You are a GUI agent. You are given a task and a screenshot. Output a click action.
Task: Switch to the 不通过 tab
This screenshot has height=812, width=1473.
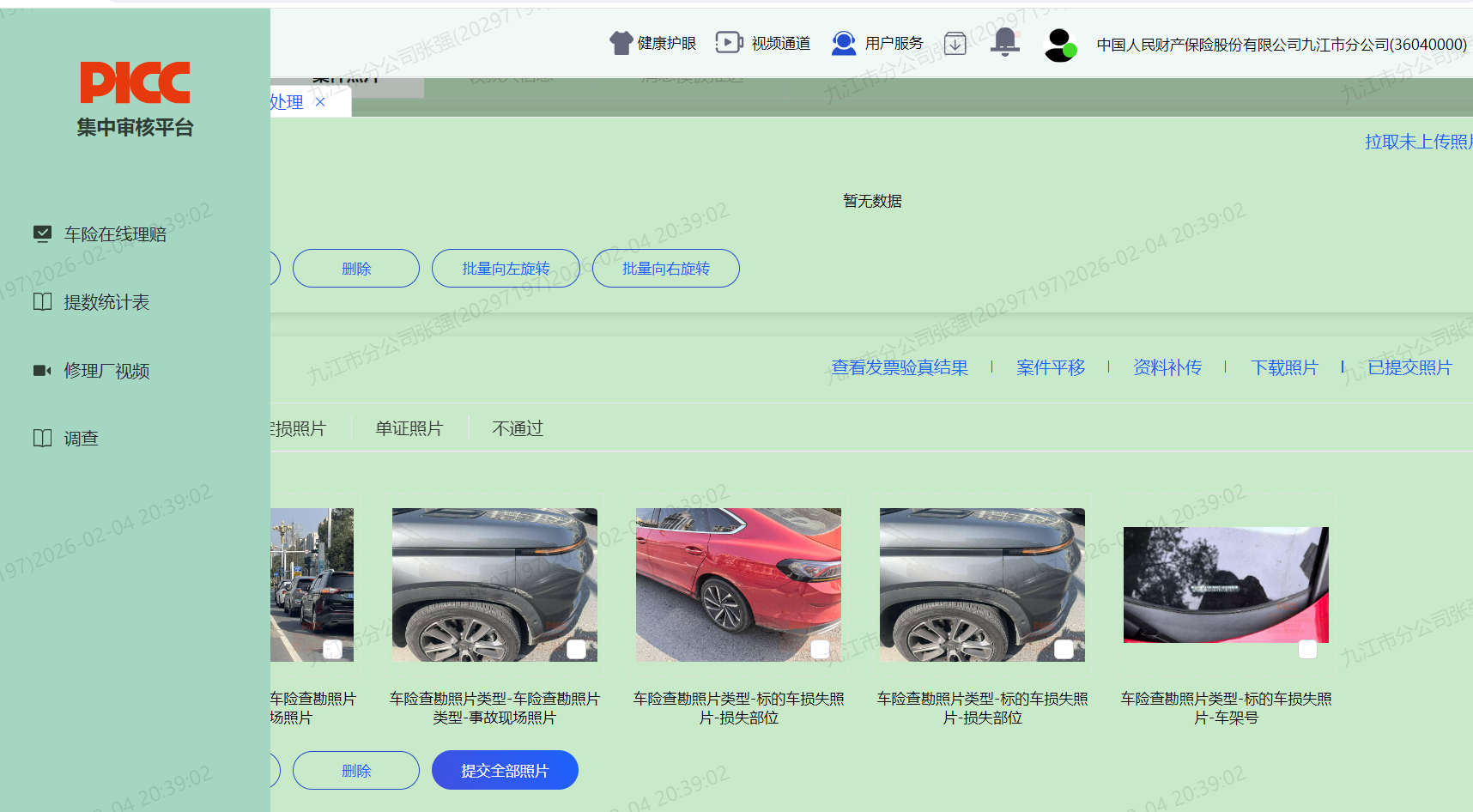pyautogui.click(x=518, y=428)
